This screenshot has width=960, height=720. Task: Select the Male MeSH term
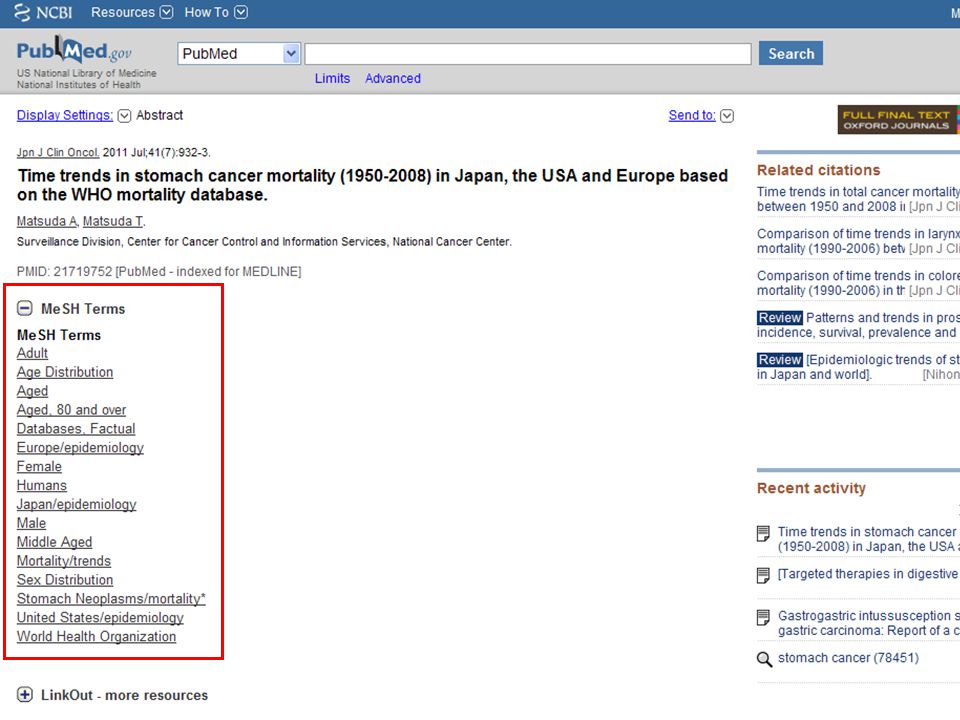(31, 523)
